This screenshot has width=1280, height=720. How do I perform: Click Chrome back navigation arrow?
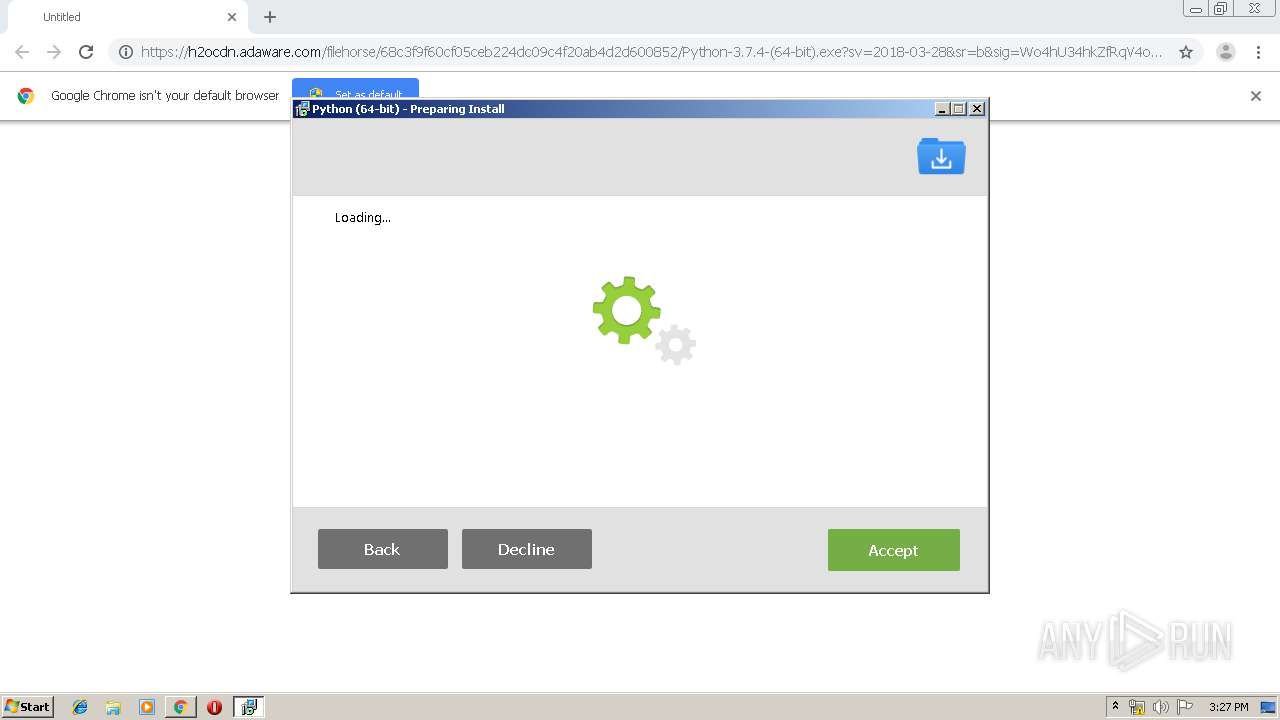22,52
